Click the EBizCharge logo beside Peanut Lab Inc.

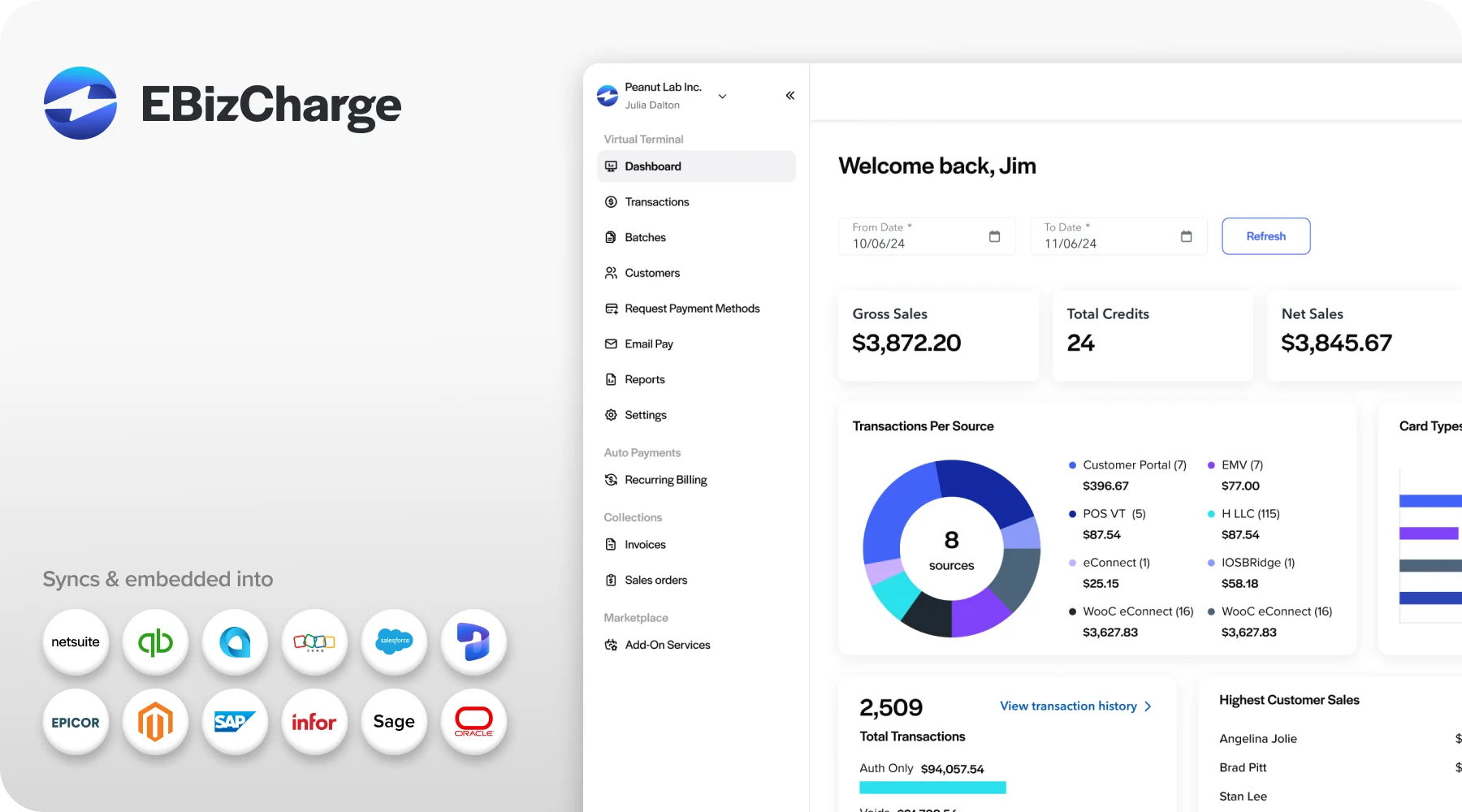pos(608,96)
